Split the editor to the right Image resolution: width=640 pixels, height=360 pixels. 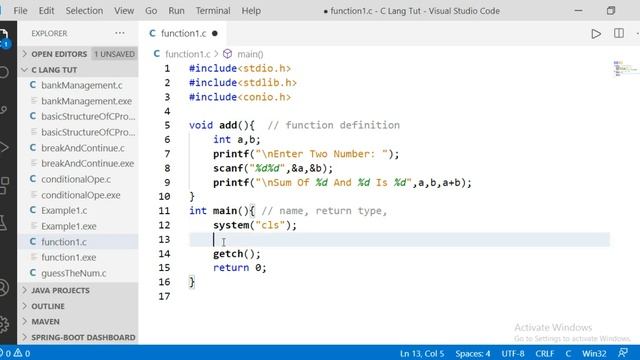[x=619, y=33]
